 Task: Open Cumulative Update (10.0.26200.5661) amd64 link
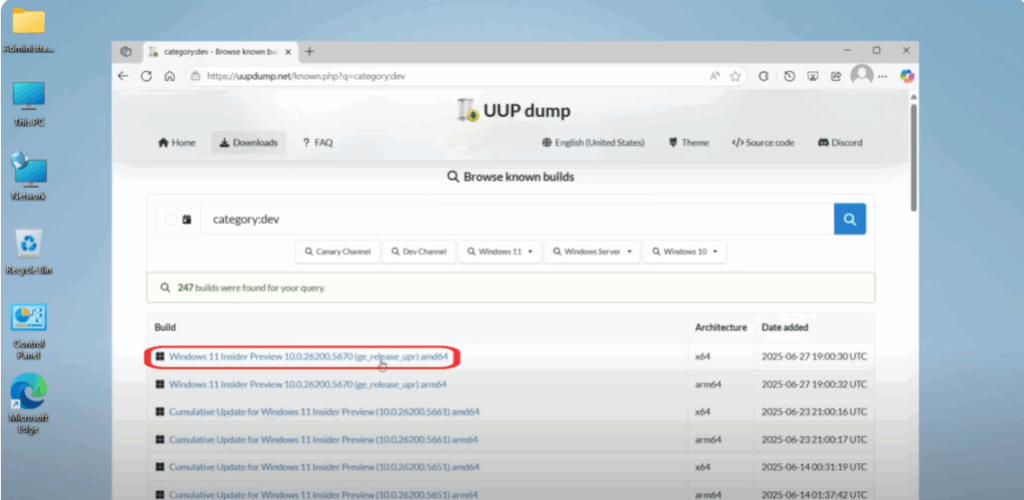tap(324, 412)
